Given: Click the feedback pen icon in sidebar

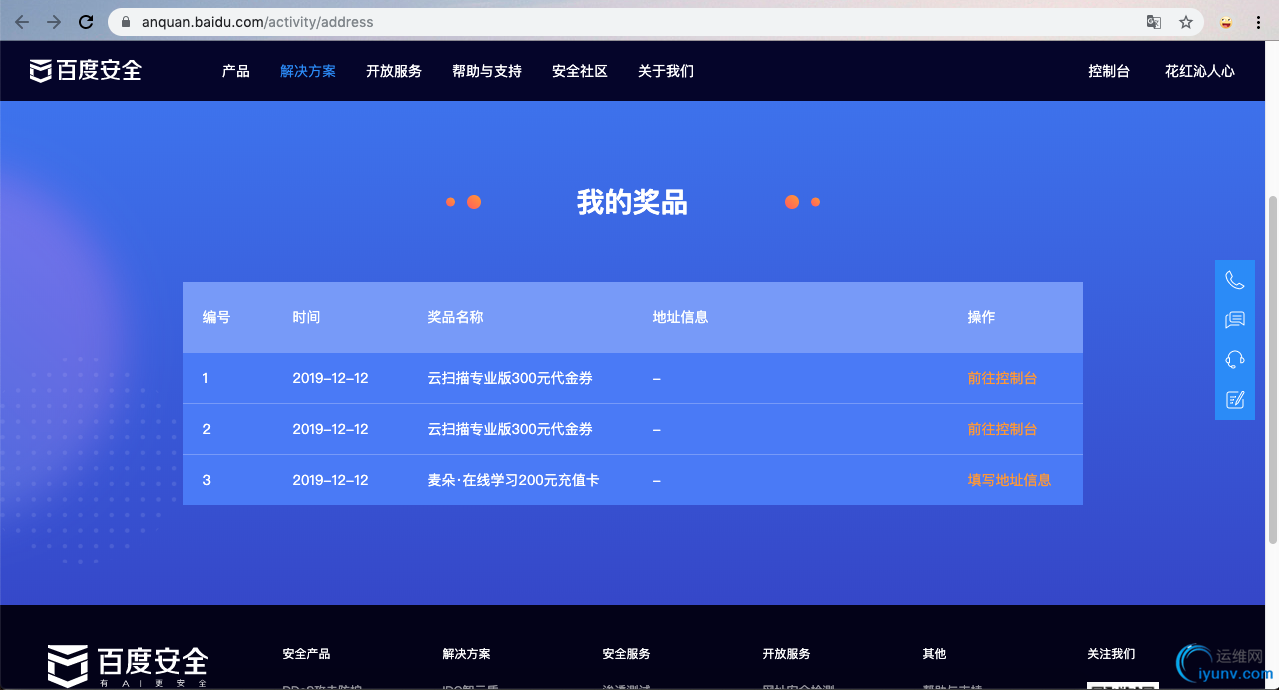Looking at the screenshot, I should click(1234, 399).
